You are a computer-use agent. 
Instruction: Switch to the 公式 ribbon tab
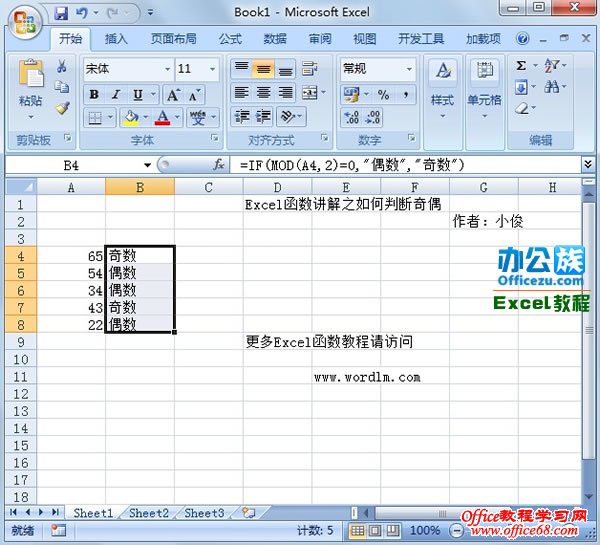230,39
